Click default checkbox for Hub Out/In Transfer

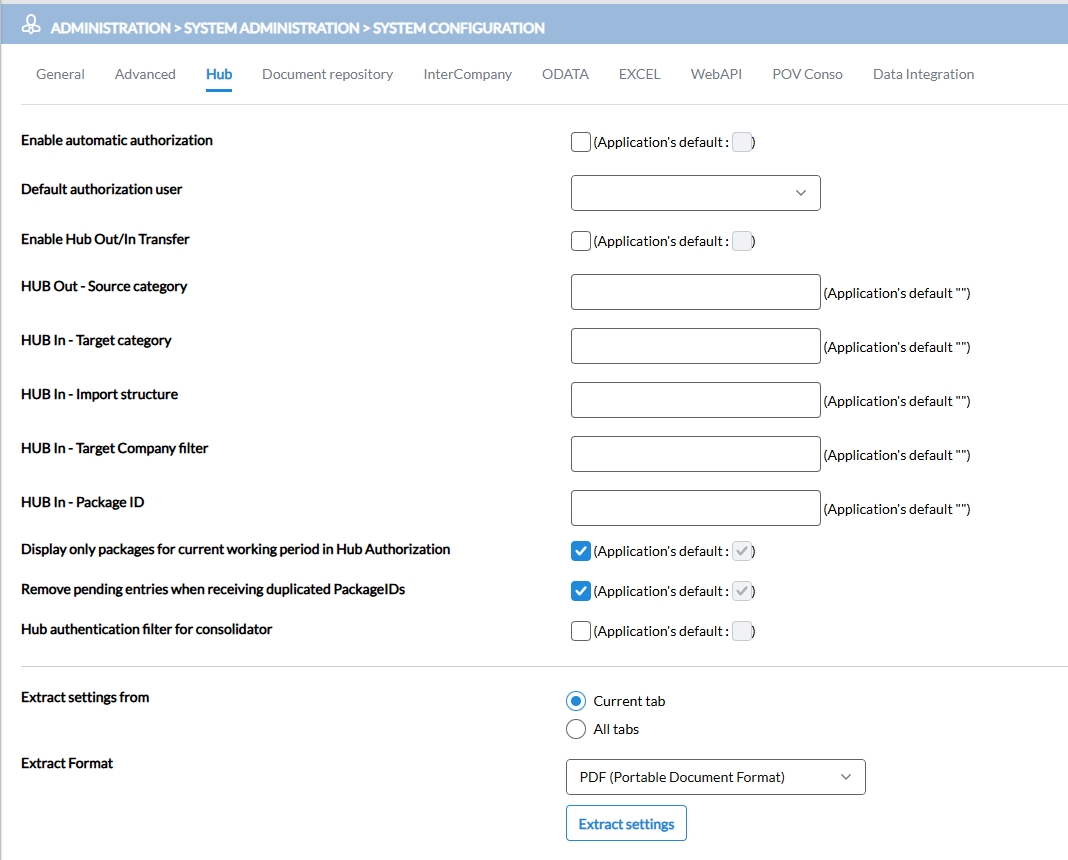(x=742, y=241)
